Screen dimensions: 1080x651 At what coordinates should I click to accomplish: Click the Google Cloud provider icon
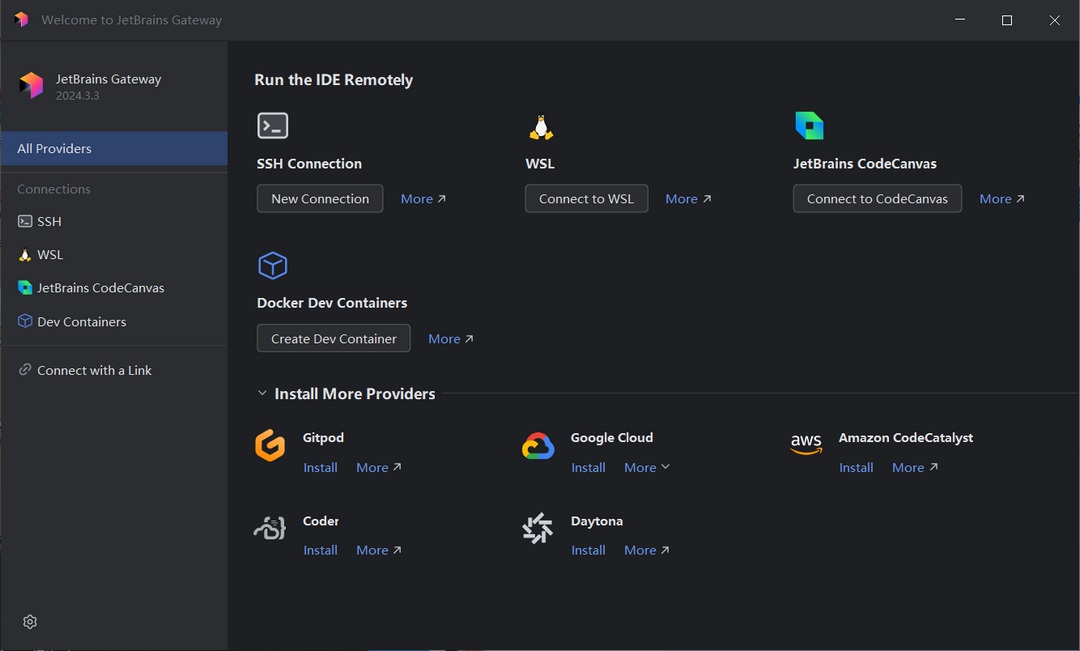click(537, 447)
